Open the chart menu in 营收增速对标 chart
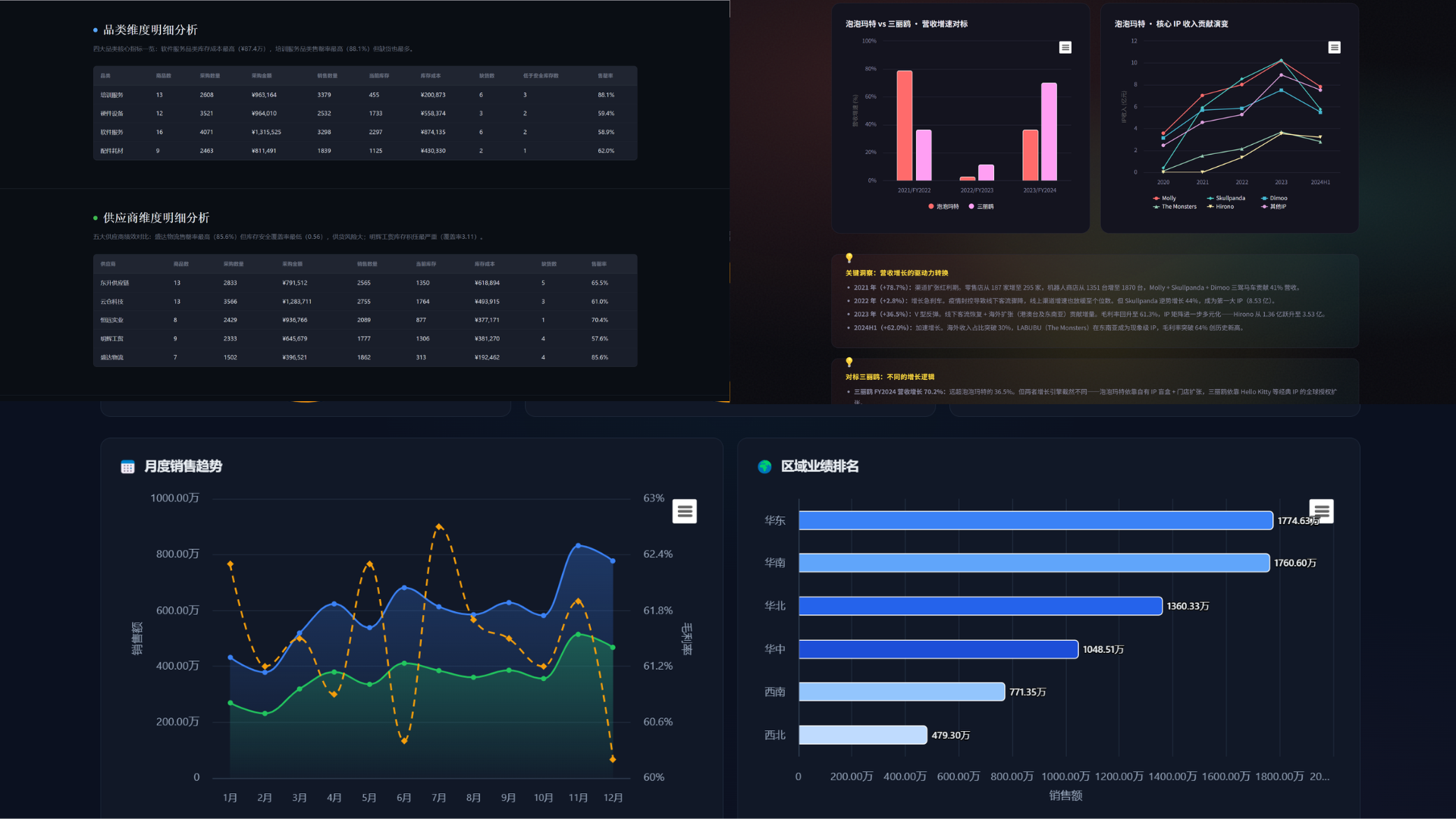 (1065, 48)
